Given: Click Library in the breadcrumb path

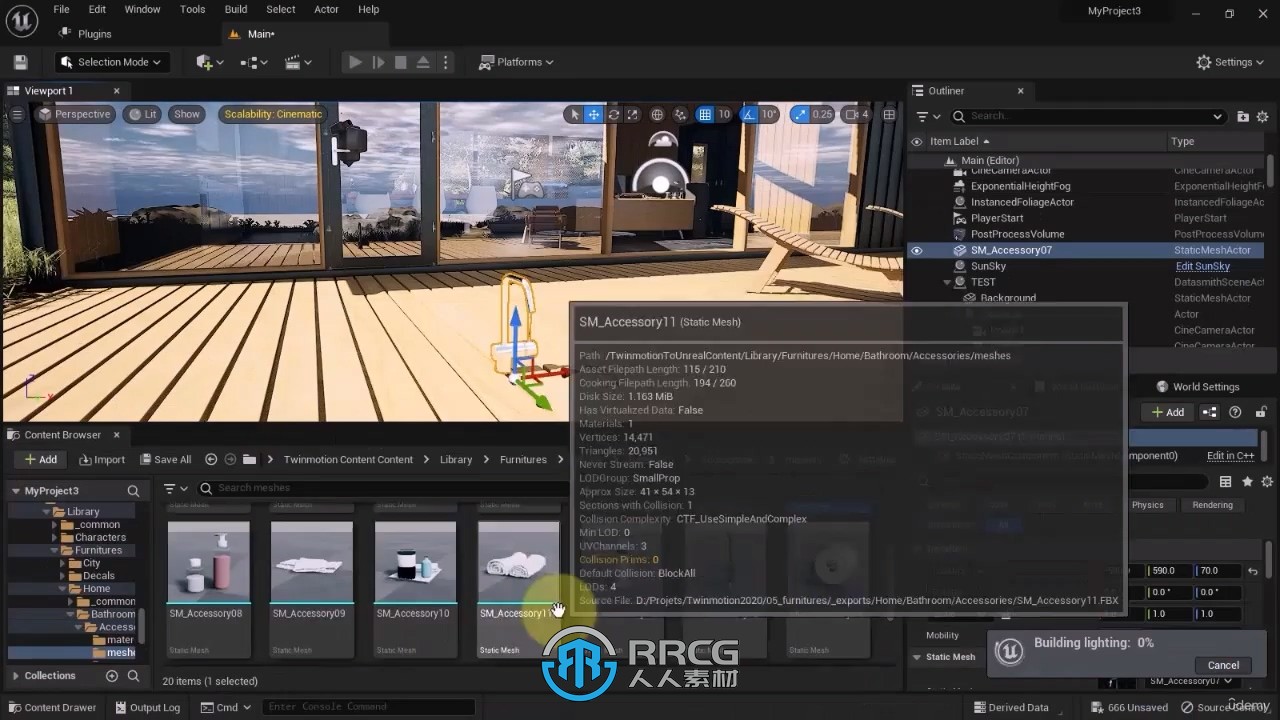Looking at the screenshot, I should (x=456, y=459).
